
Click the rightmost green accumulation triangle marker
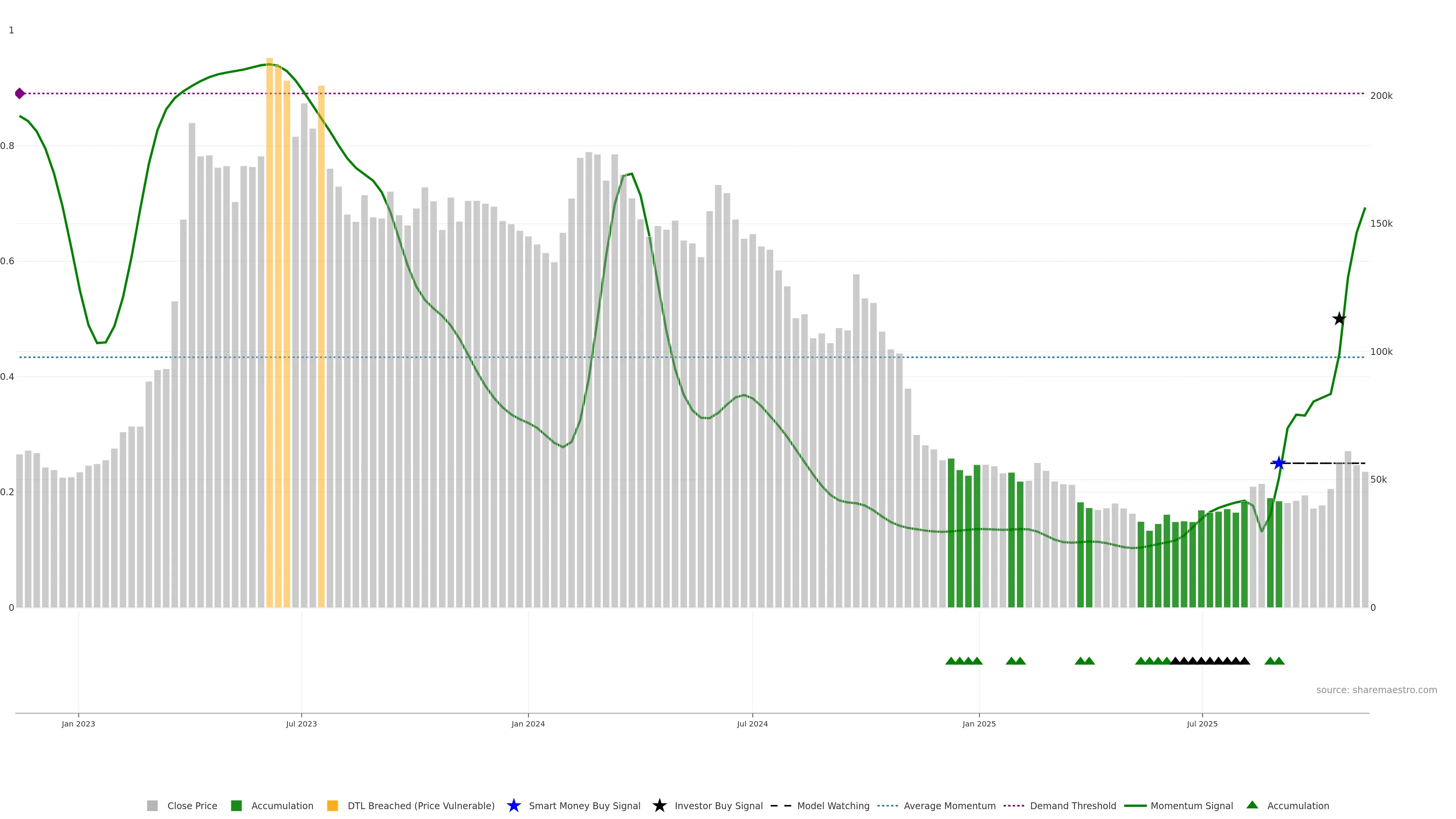coord(1279,661)
